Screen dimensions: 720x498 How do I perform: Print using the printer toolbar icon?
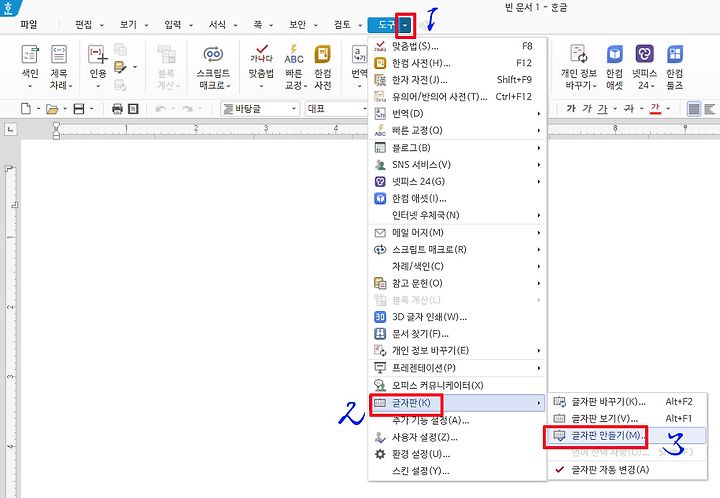118,109
